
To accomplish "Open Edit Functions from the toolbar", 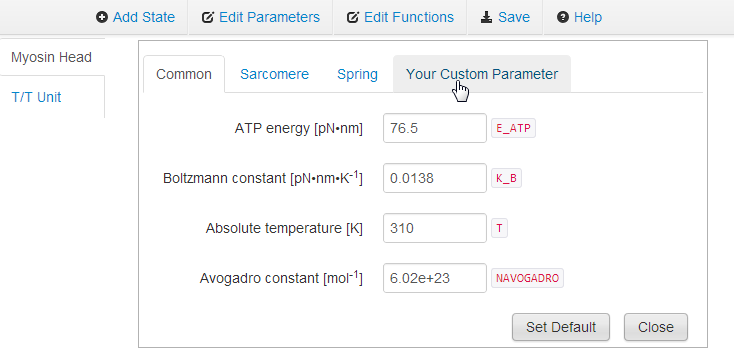I will (400, 17).
